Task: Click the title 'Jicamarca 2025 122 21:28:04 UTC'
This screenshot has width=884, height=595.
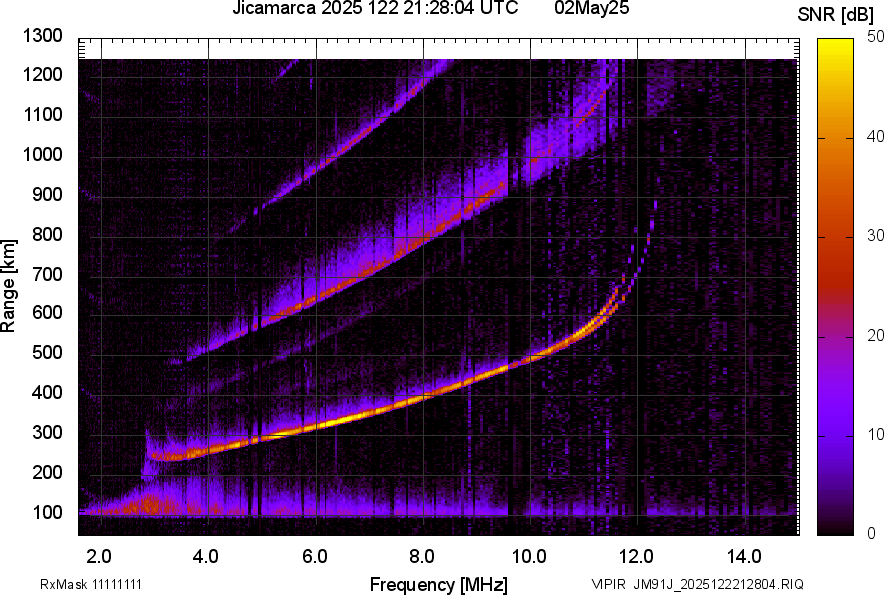Action: tap(375, 8)
